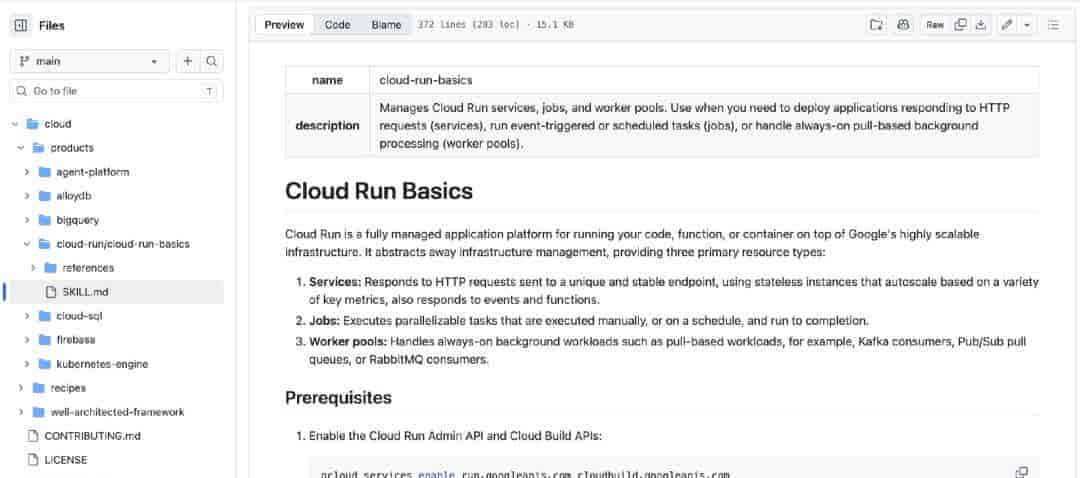The width and height of the screenshot is (1080, 478).
Task: Expand the agent-platform folder
Action: 27,172
